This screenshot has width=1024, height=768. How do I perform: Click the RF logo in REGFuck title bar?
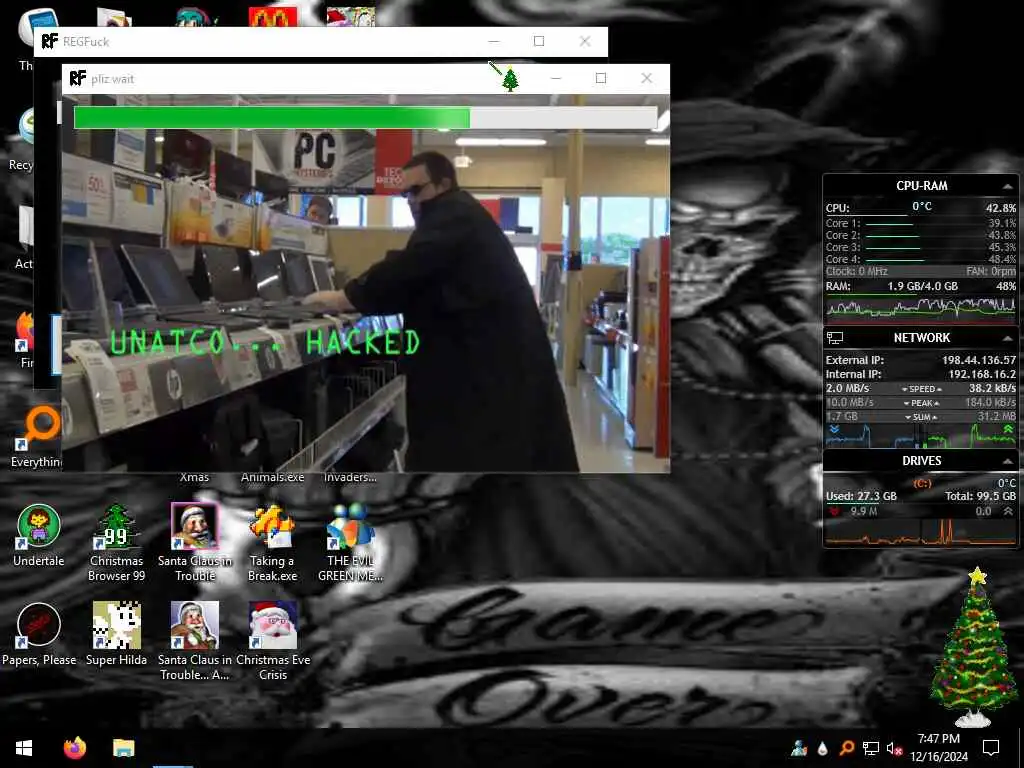pyautogui.click(x=50, y=41)
